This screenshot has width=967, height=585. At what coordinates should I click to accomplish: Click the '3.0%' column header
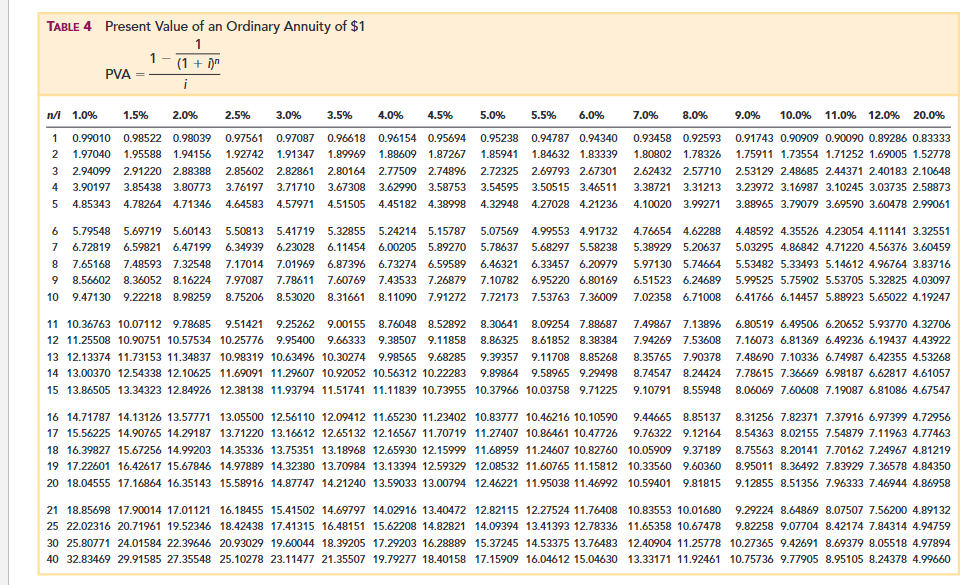point(289,115)
